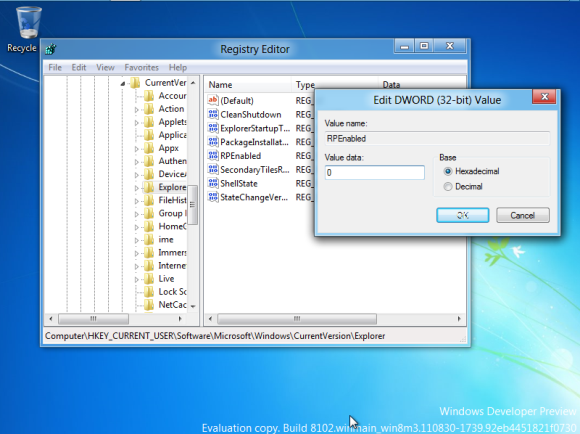
Task: Click the Action folder icon in tree
Action: click(149, 109)
